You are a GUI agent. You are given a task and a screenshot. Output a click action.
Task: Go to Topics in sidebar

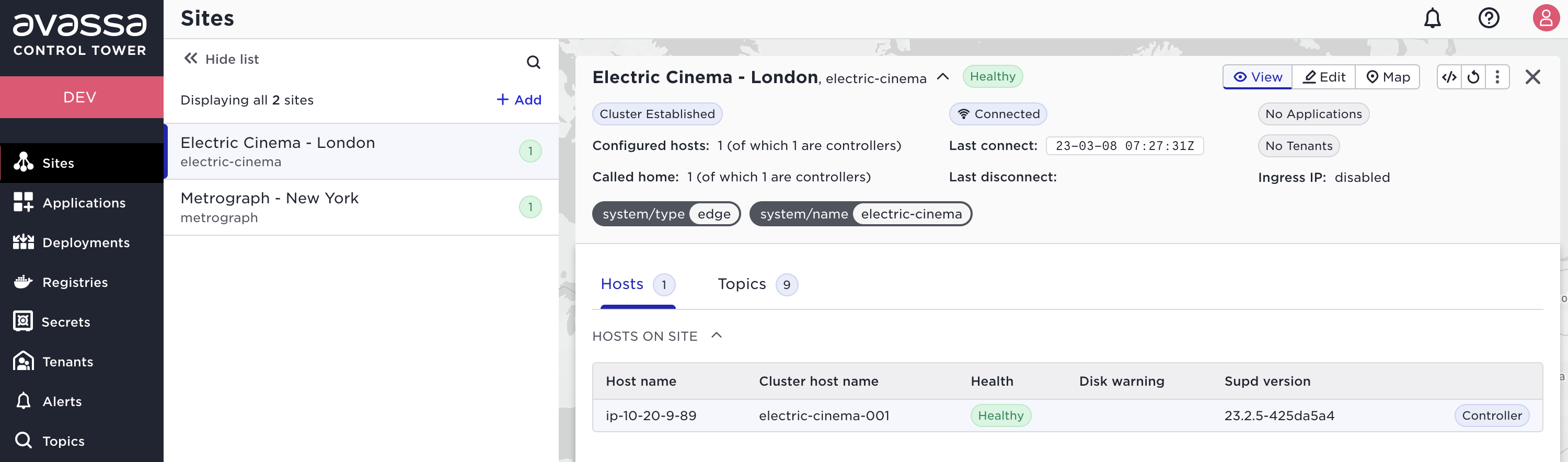pyautogui.click(x=82, y=441)
